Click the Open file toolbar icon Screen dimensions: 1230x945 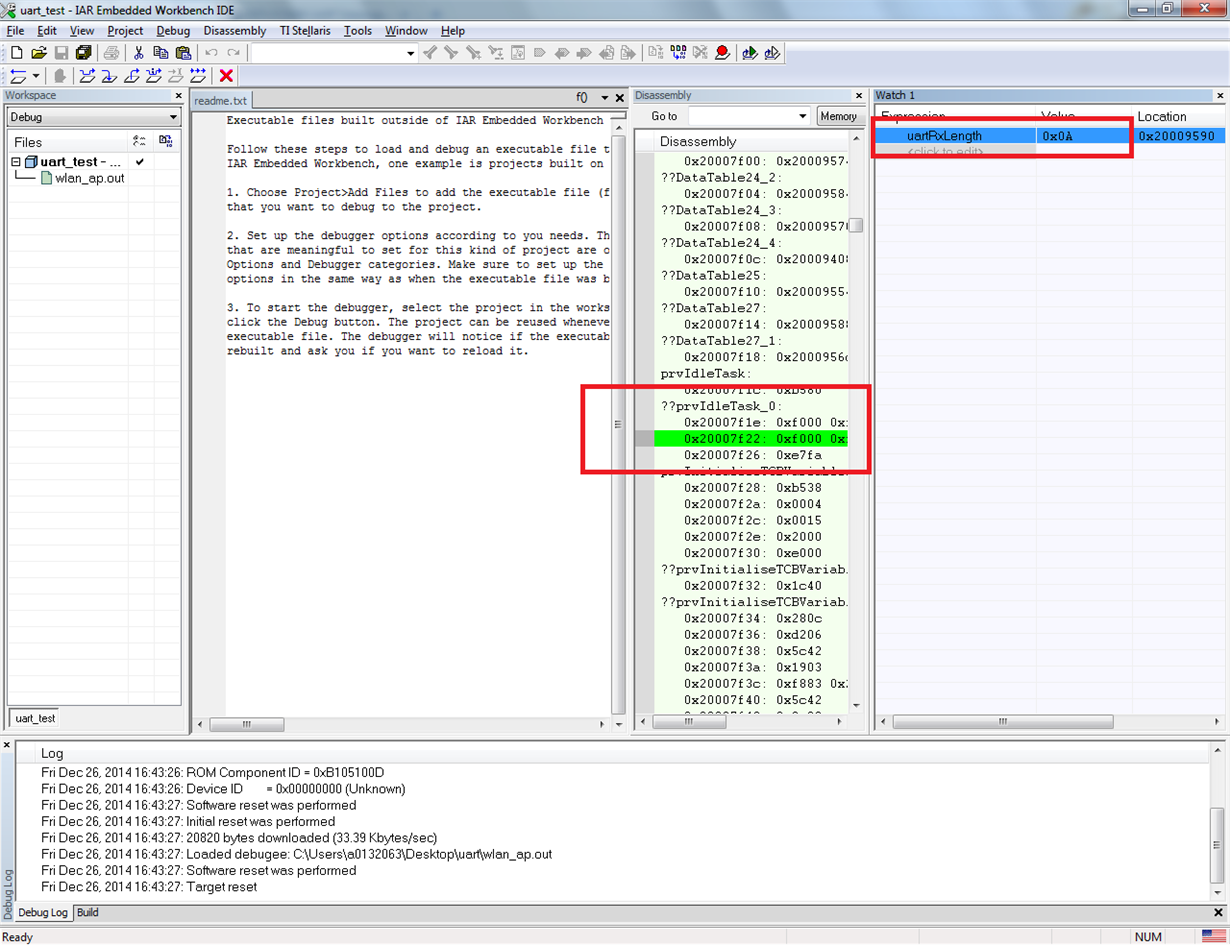pyautogui.click(x=39, y=53)
